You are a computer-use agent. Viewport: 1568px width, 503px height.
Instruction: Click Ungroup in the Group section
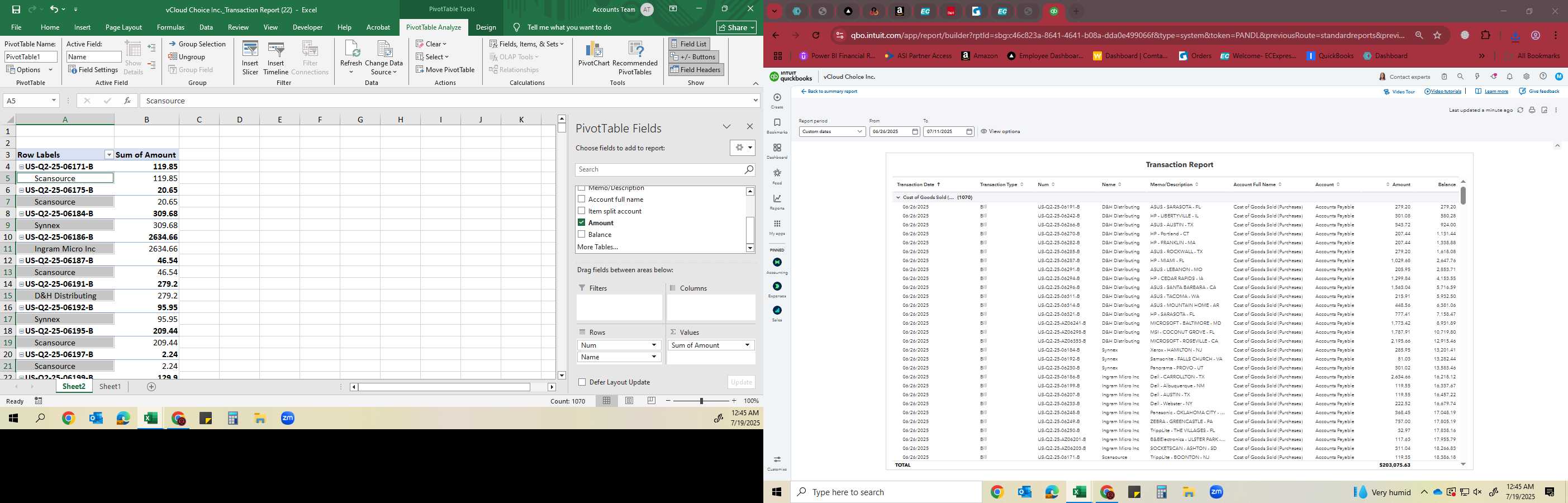[x=187, y=56]
